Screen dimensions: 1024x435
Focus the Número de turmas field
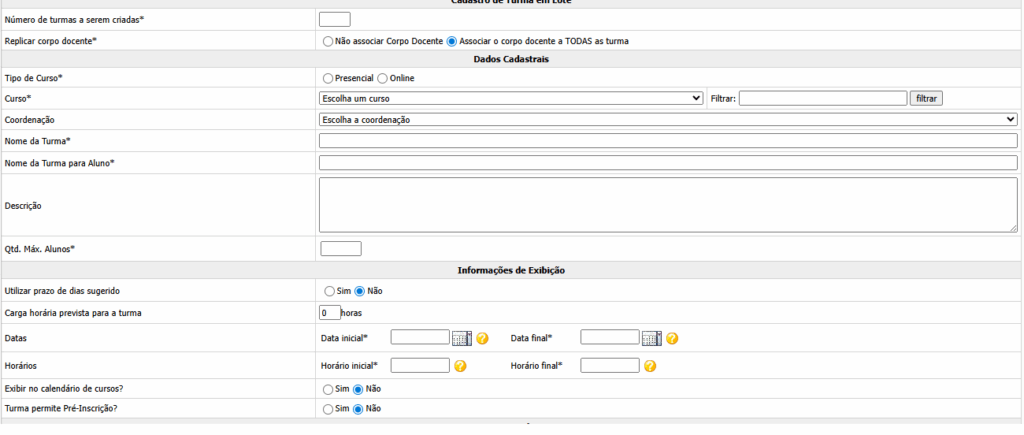click(334, 19)
